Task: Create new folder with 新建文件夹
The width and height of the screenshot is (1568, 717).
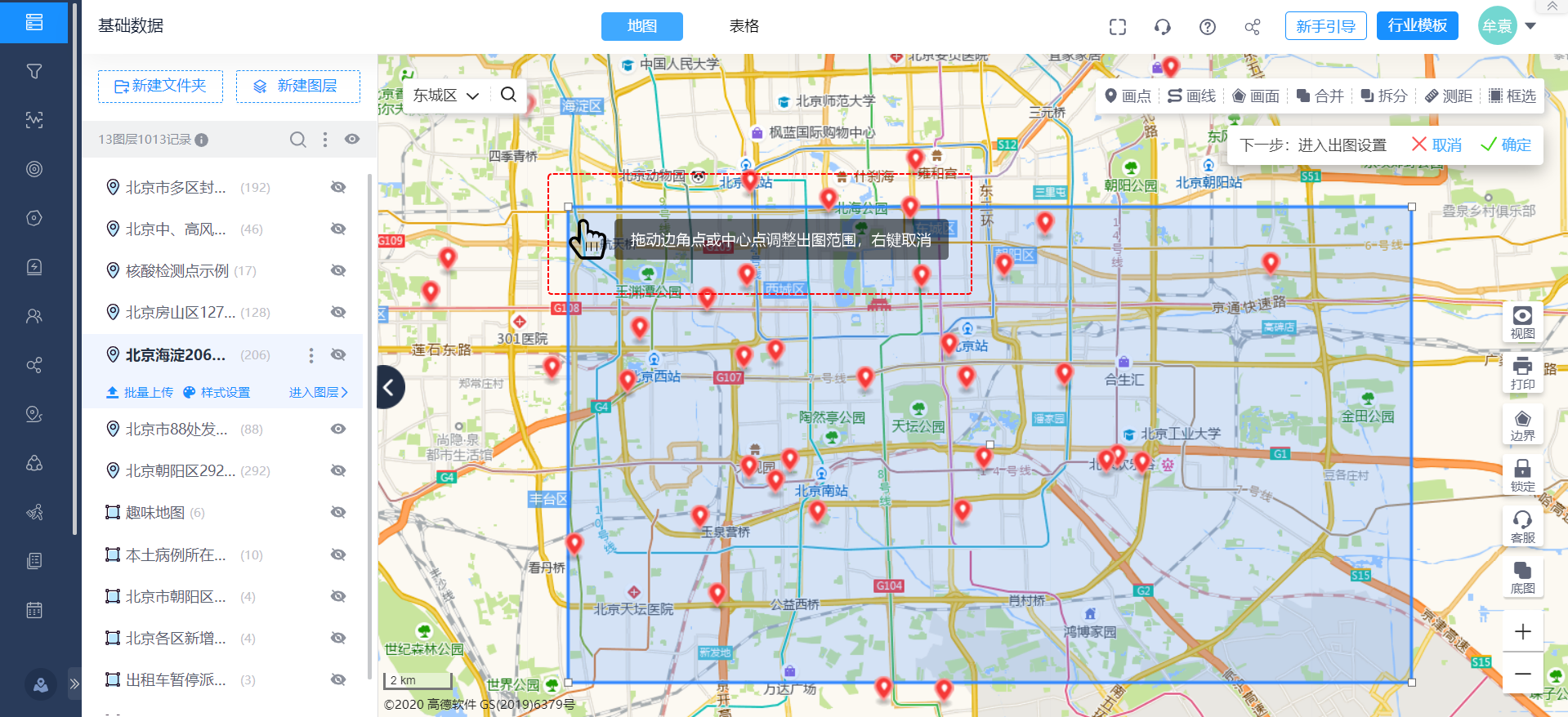Action: [160, 86]
